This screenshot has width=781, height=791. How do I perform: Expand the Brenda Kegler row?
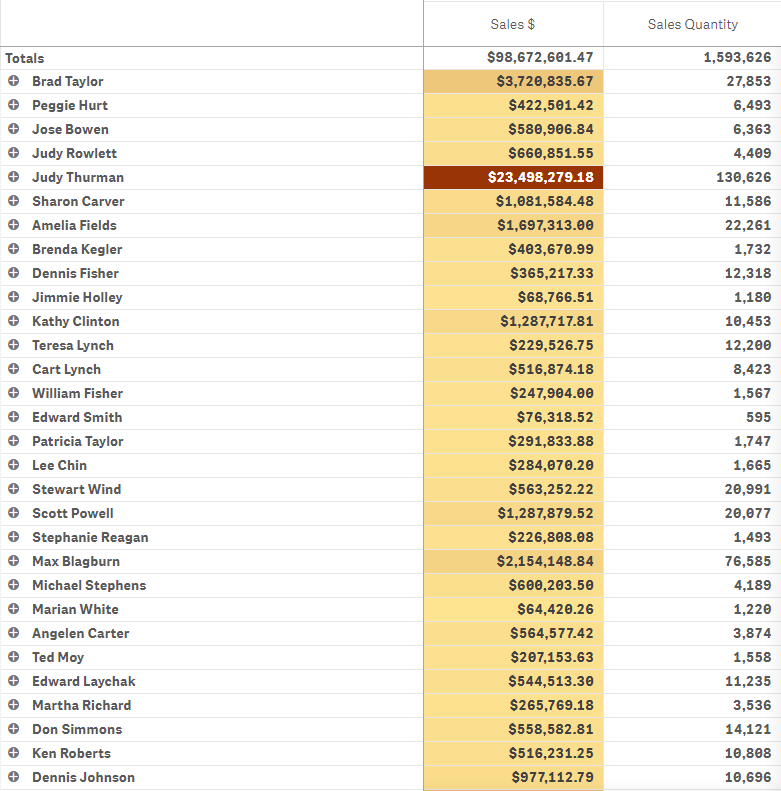click(x=14, y=249)
